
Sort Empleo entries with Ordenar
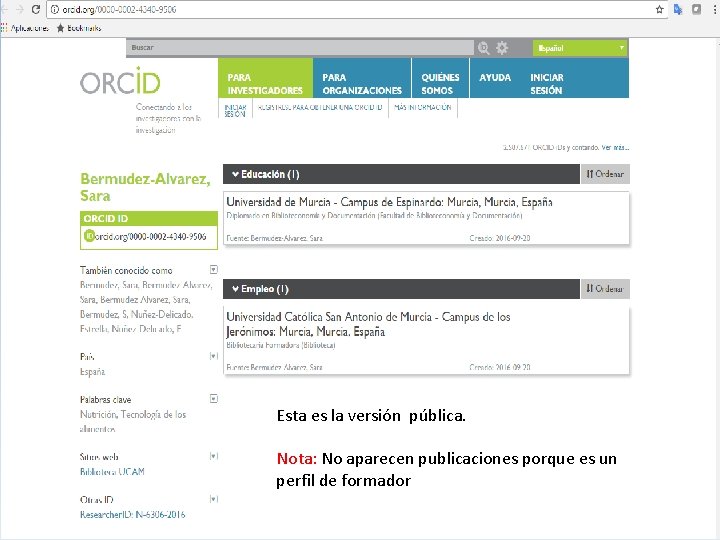click(x=605, y=289)
